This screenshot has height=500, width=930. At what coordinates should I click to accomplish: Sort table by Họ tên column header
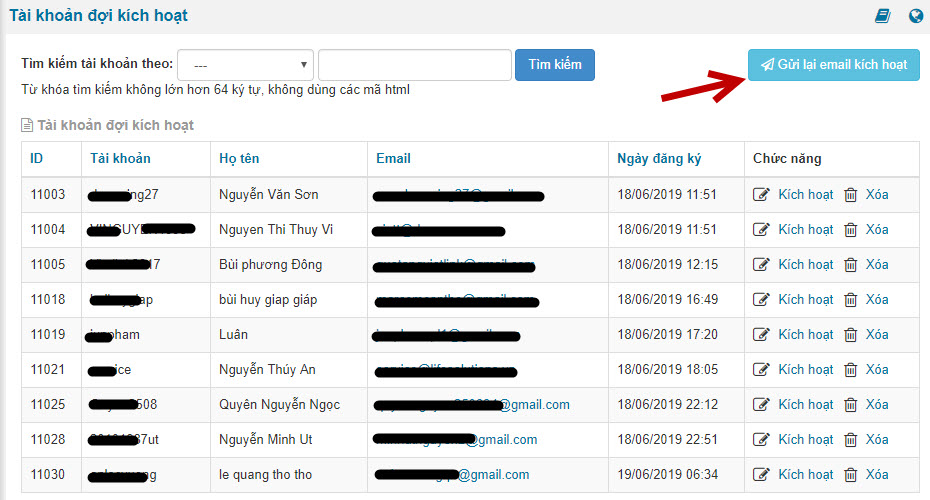tap(239, 158)
